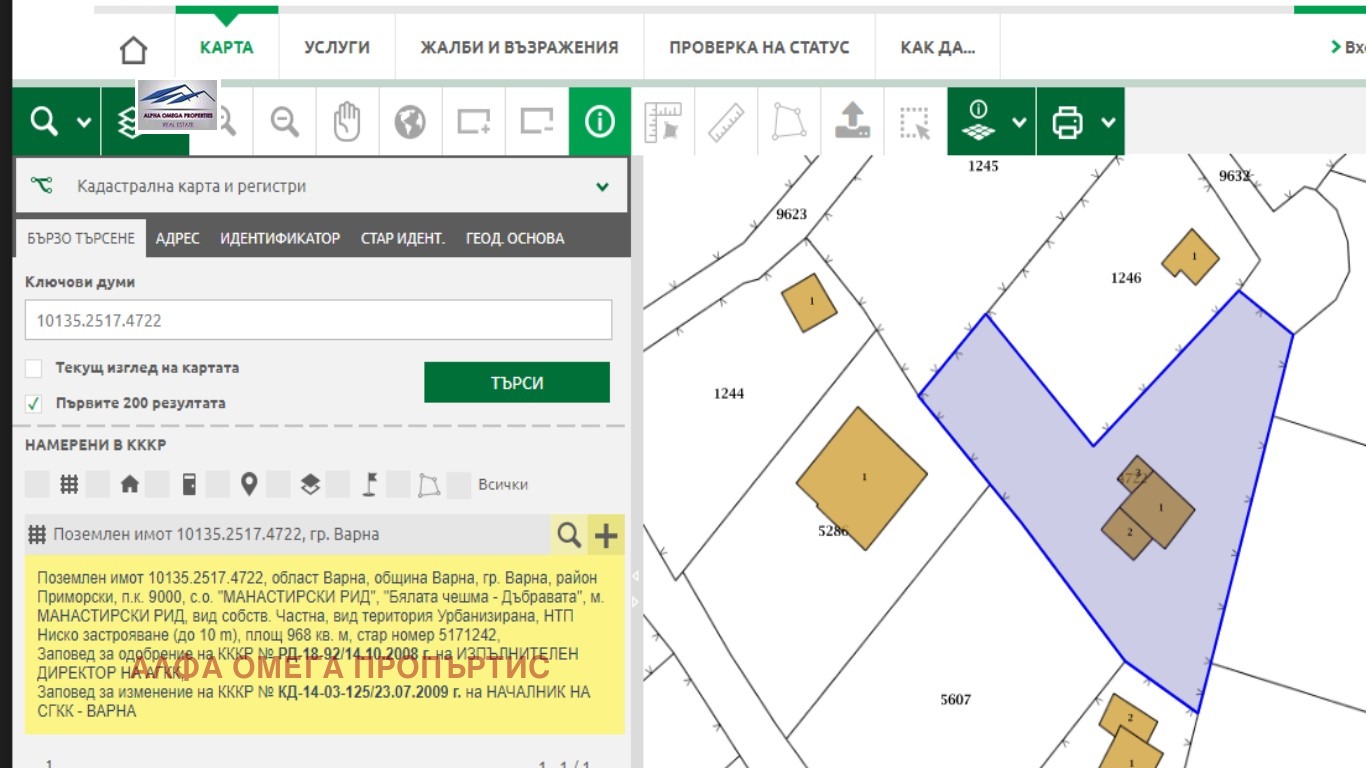
Task: Expand the print options dropdown arrow
Action: click(1108, 122)
